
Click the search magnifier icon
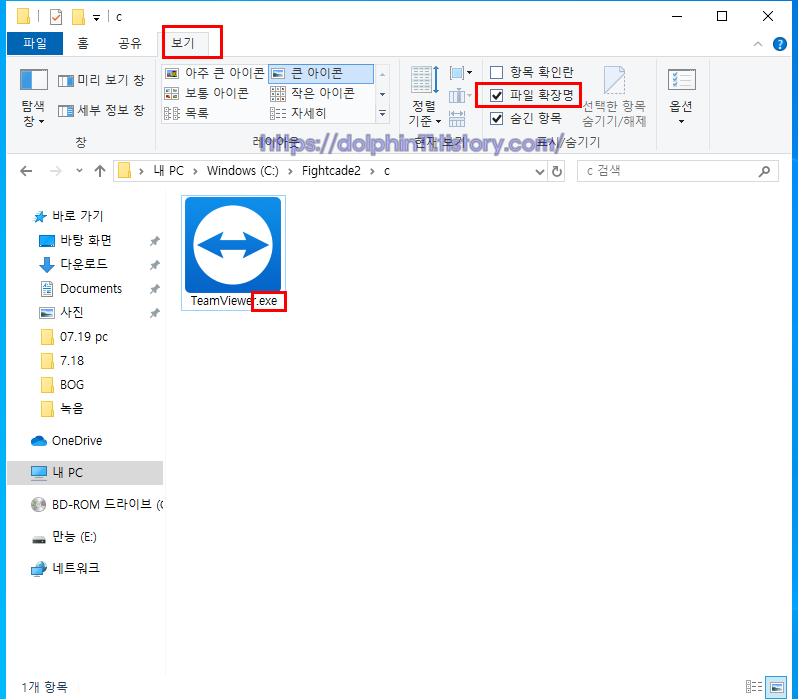(764, 172)
